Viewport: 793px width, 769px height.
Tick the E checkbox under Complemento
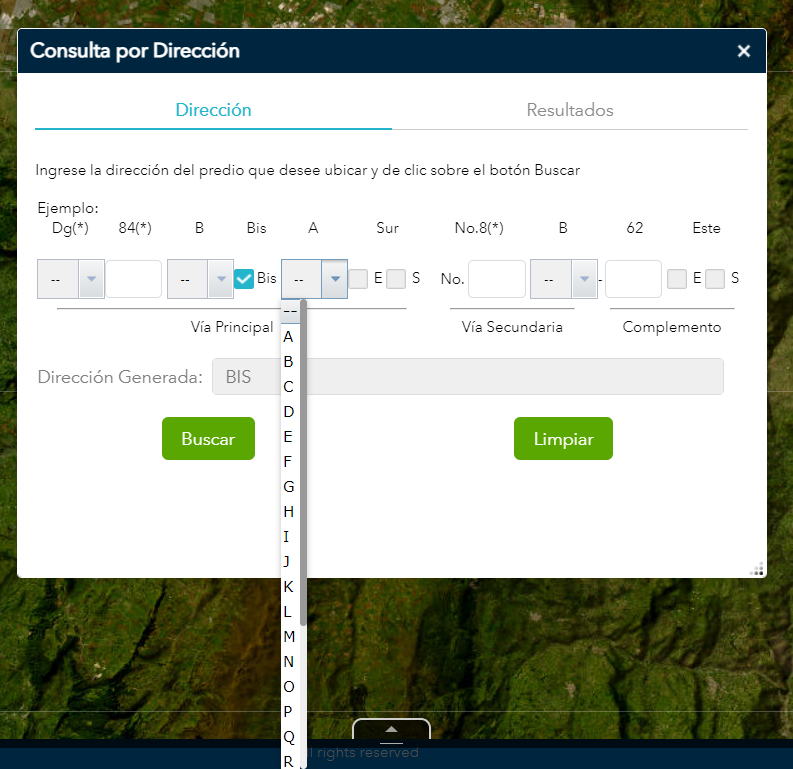click(677, 279)
